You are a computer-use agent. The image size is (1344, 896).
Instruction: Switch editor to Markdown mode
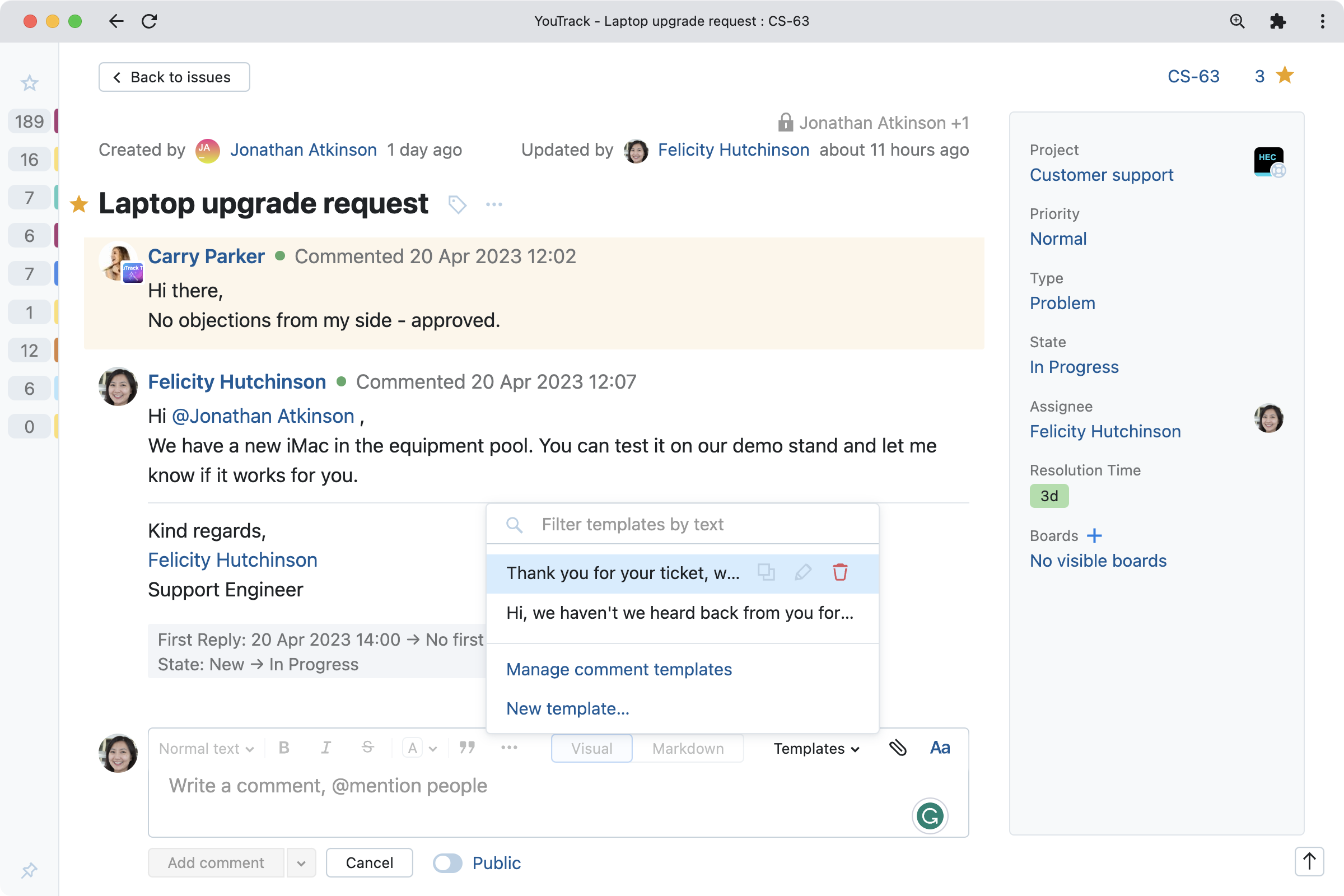(x=688, y=749)
